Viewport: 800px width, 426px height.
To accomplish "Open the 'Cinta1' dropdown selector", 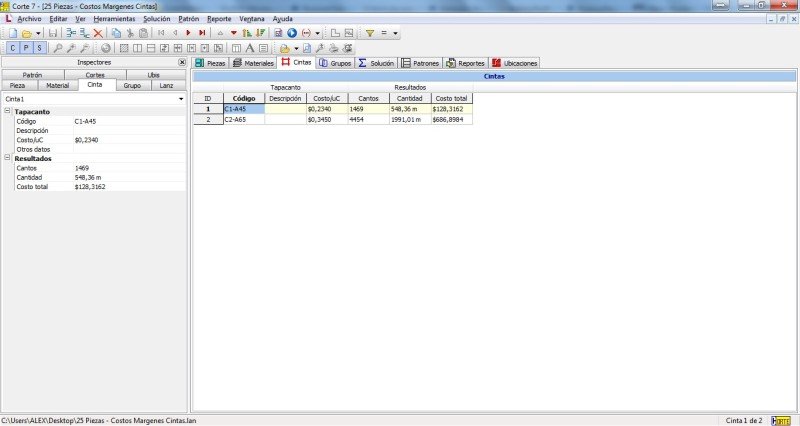I will click(181, 99).
